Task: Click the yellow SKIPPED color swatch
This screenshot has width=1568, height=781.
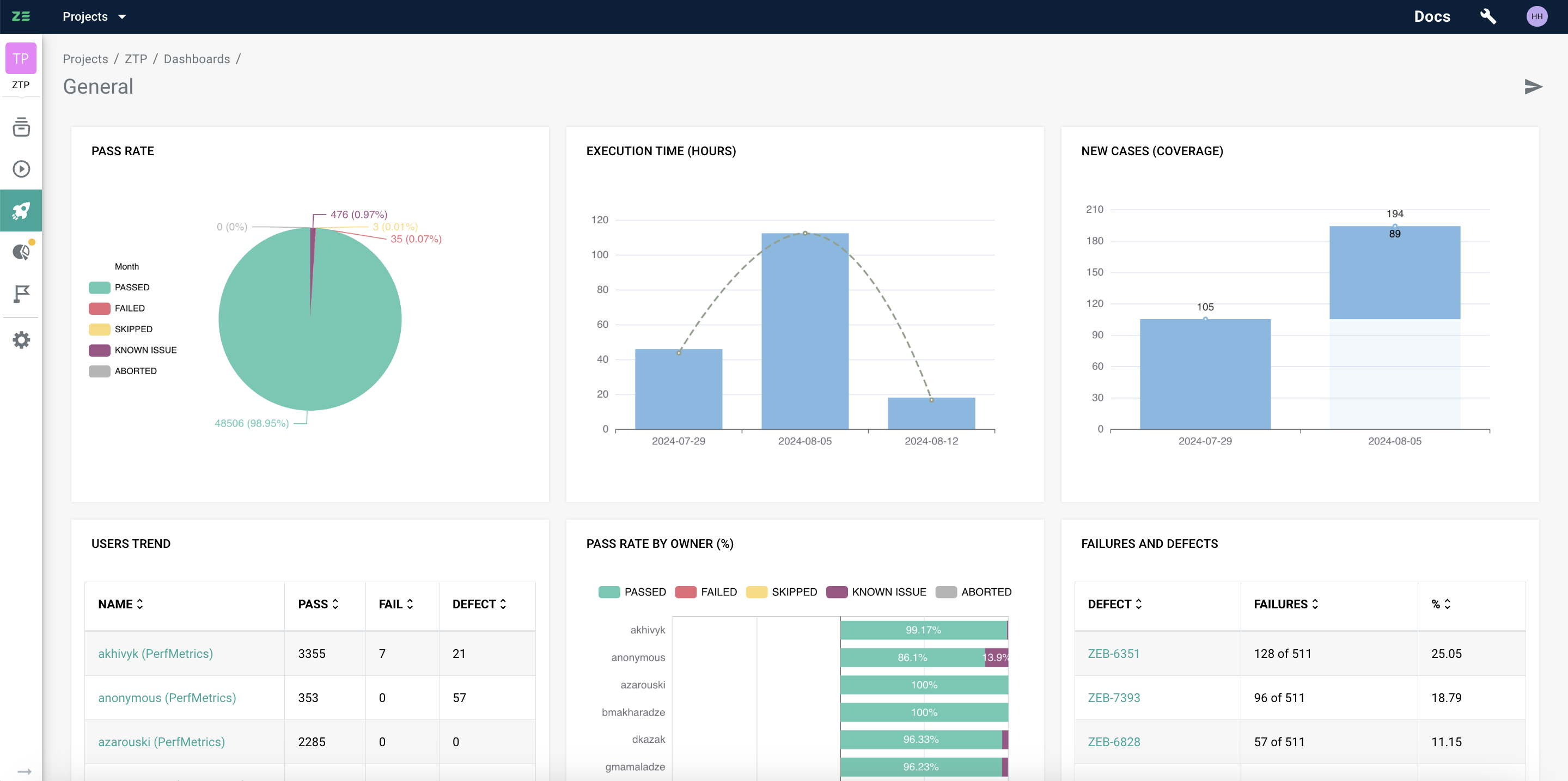Action: point(99,329)
